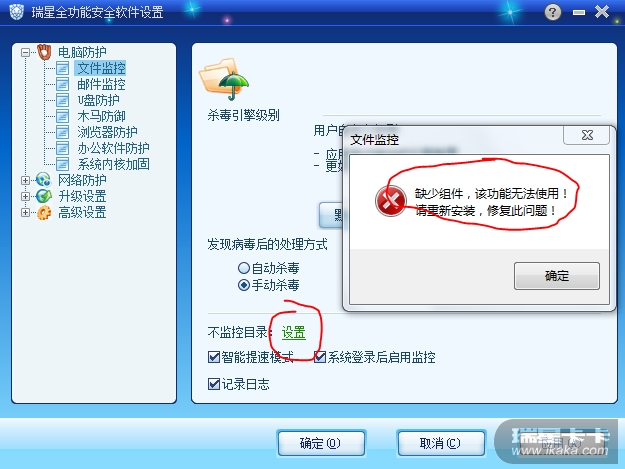Screen dimensions: 625x469
Task: Click the Rising shield logo in title bar
Action: pos(16,12)
